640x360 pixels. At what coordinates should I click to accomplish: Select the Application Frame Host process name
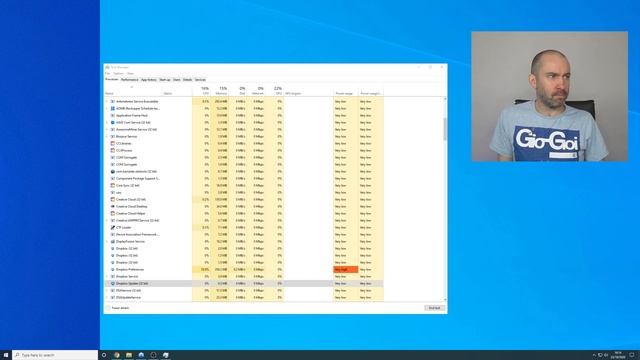132,116
